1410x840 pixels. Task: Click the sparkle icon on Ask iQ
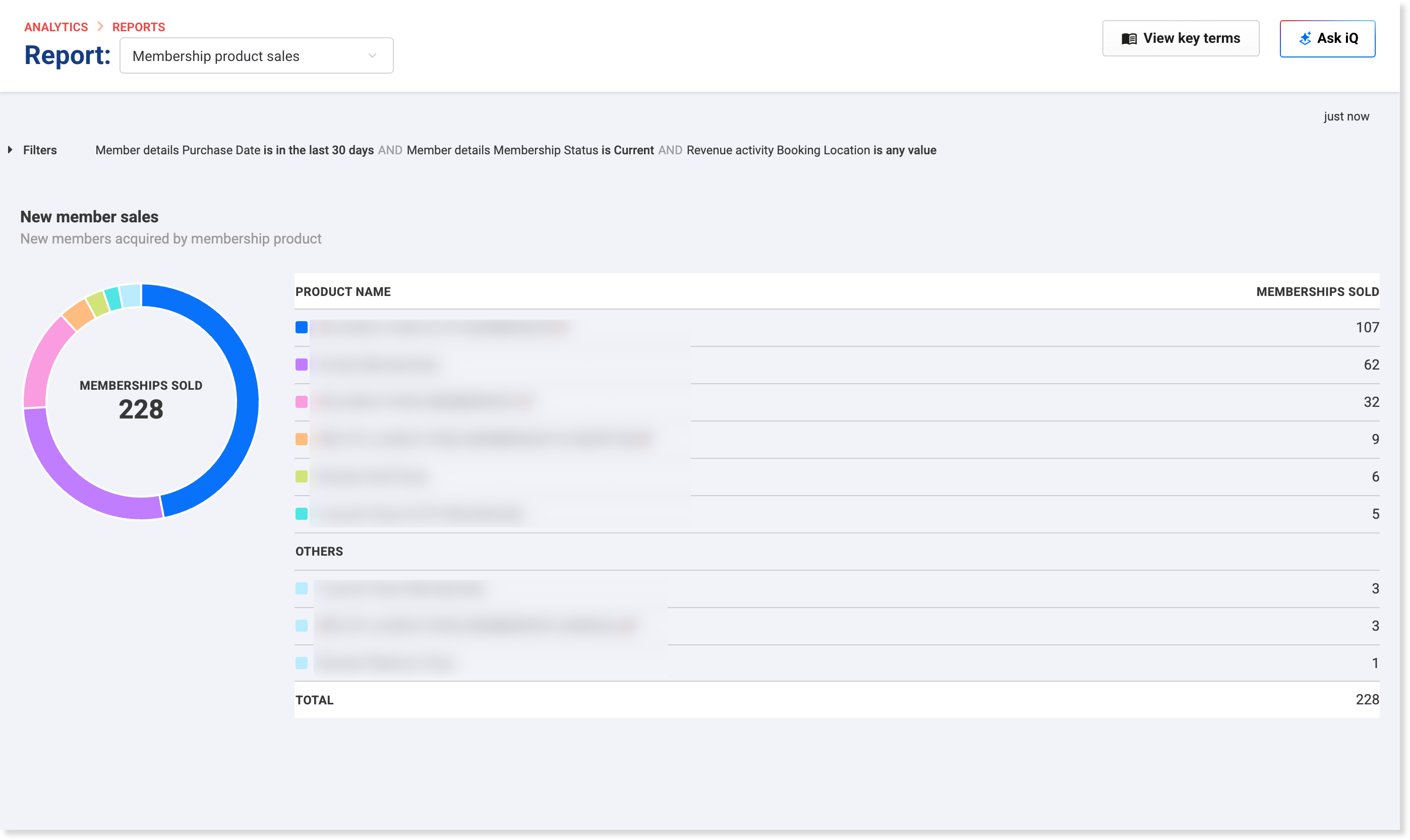1305,38
